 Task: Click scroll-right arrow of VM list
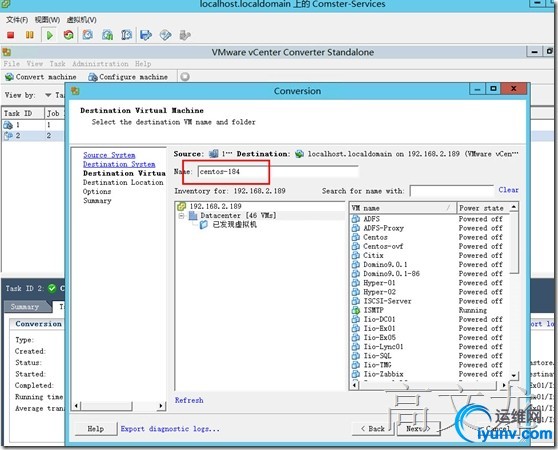click(x=504, y=385)
